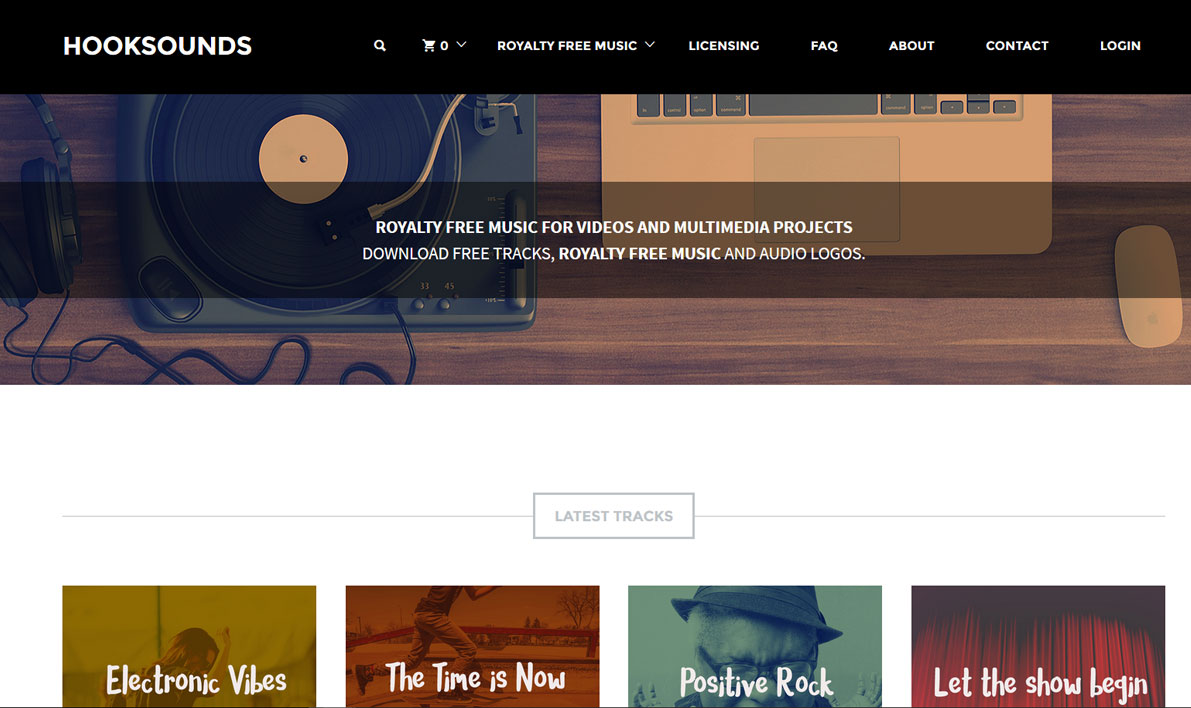Open the Positive Rock track
Screen dimensions: 1191x708
click(x=755, y=646)
